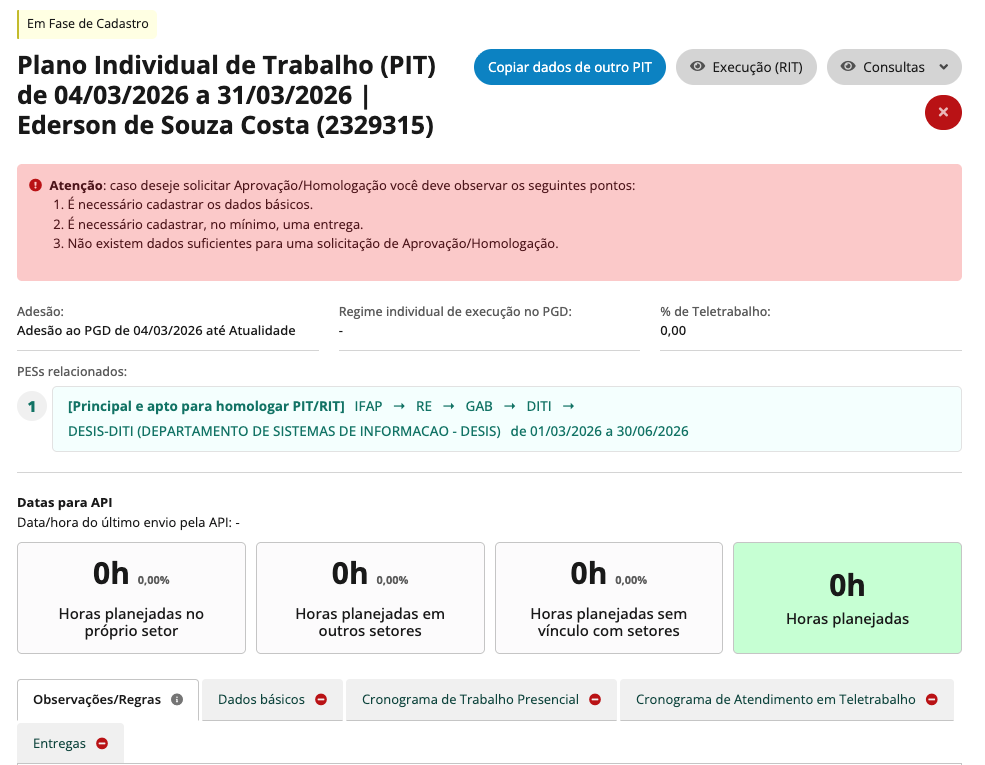Click the DITI breadcrumb text
The width and height of the screenshot is (985, 765).
coord(539,406)
